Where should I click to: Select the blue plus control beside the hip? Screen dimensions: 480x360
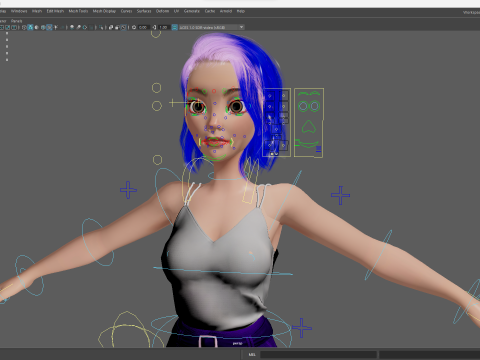point(302,328)
